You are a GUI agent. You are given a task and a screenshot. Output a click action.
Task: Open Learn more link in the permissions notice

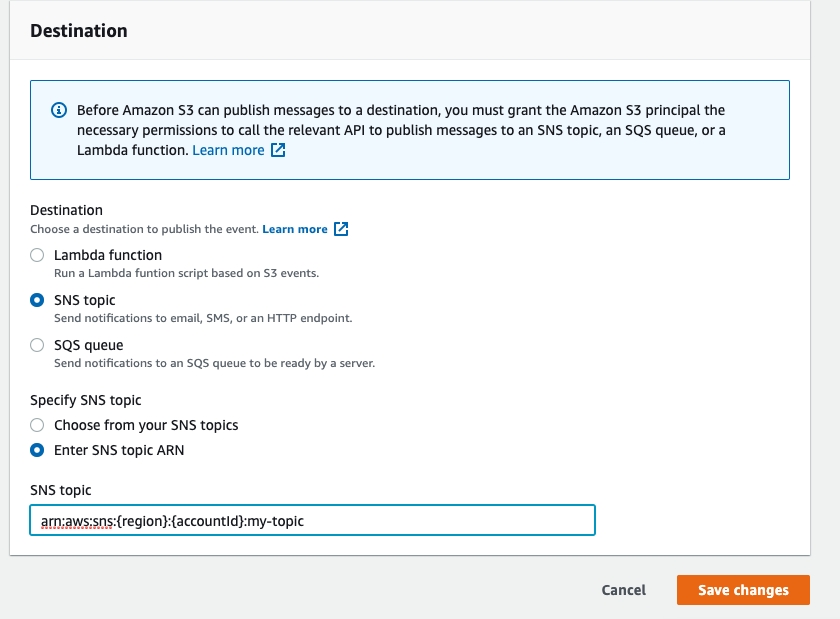pos(228,150)
